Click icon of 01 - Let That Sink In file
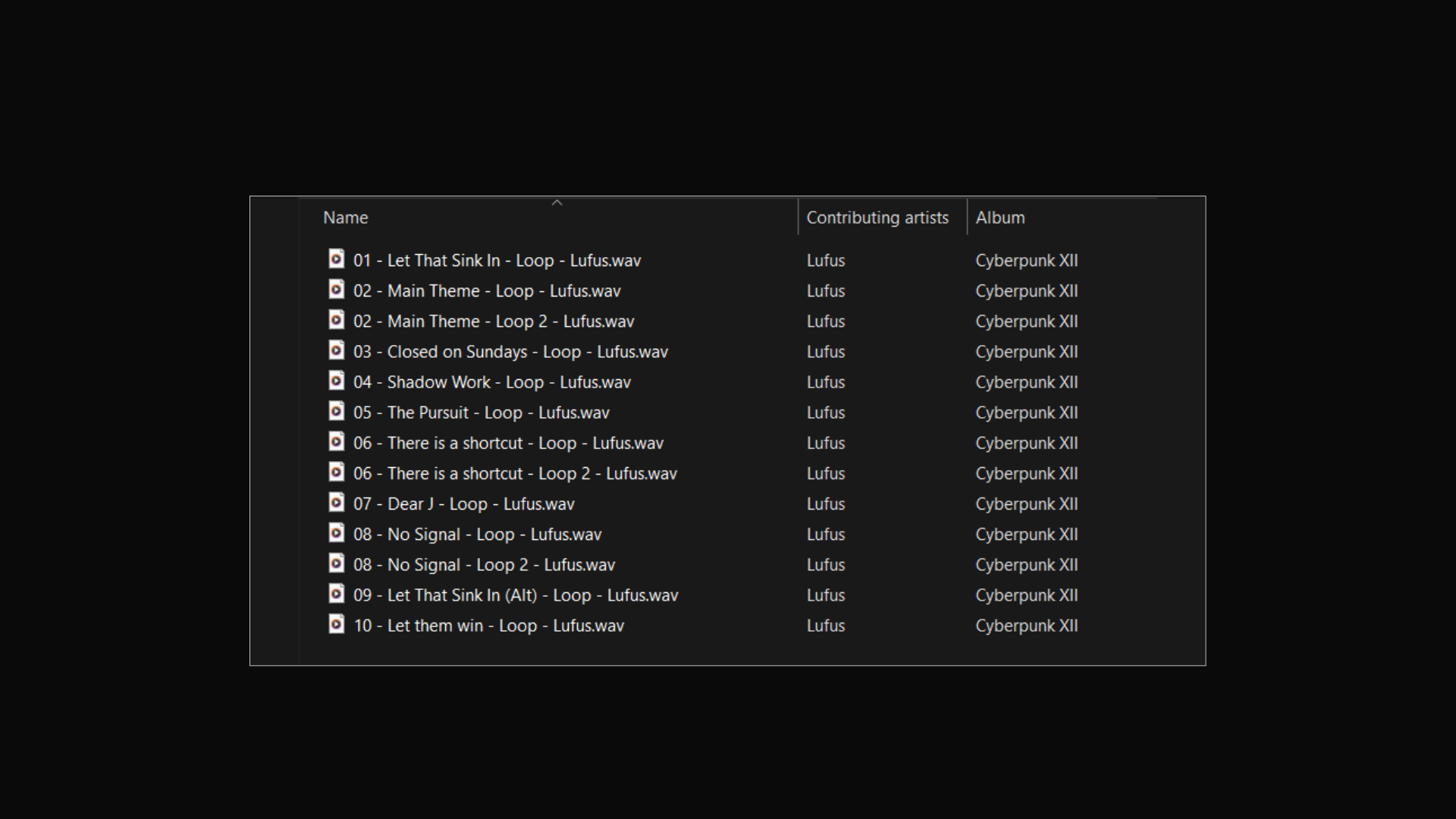 click(336, 259)
